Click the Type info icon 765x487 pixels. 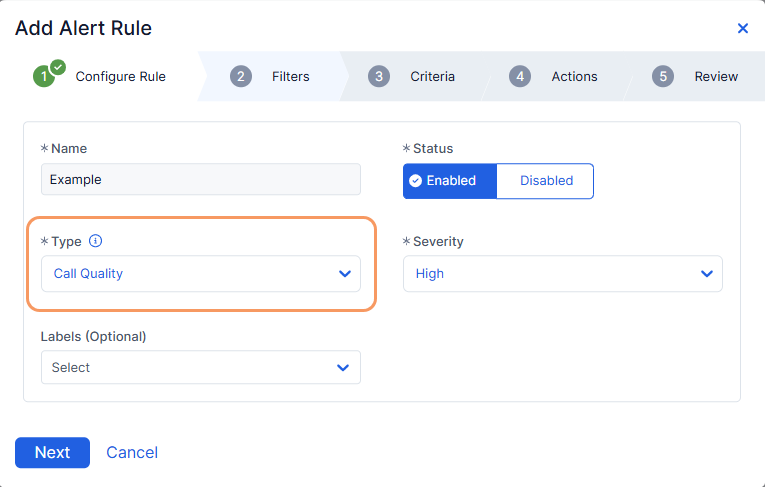click(x=96, y=241)
